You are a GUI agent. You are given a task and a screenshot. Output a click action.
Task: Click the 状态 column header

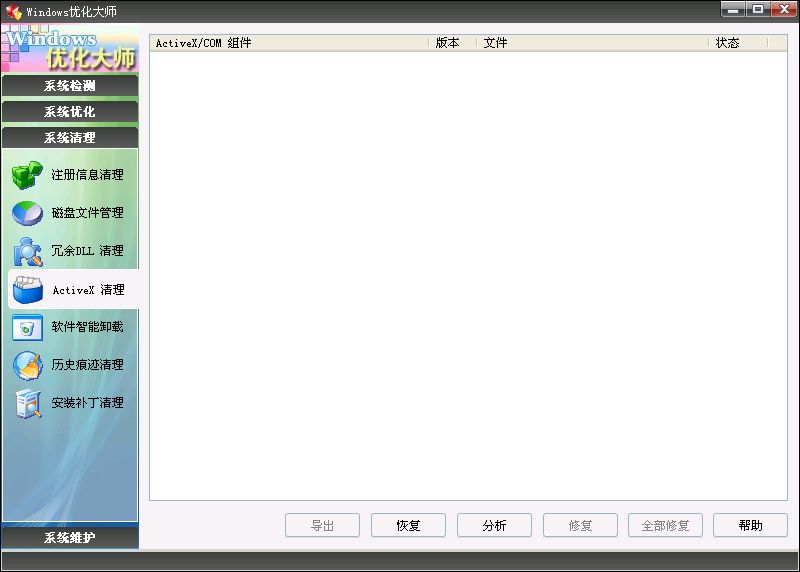[736, 43]
